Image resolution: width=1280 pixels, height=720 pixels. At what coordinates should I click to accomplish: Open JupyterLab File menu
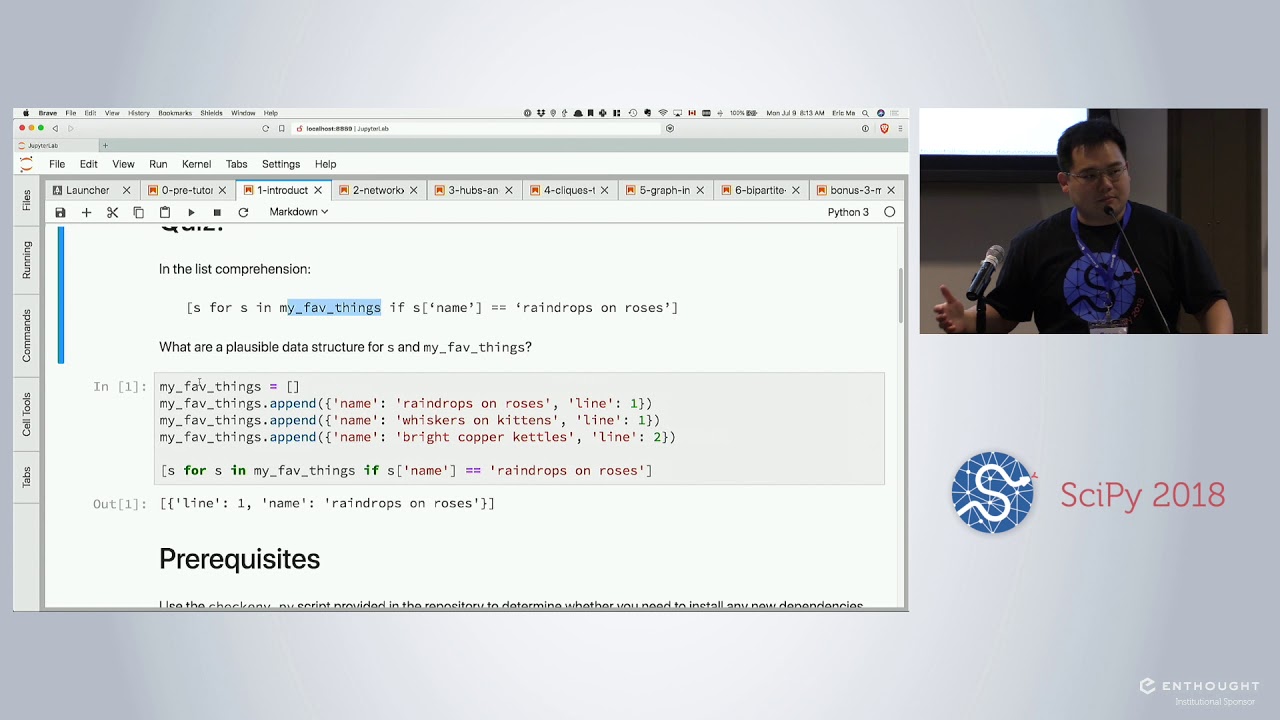57,164
